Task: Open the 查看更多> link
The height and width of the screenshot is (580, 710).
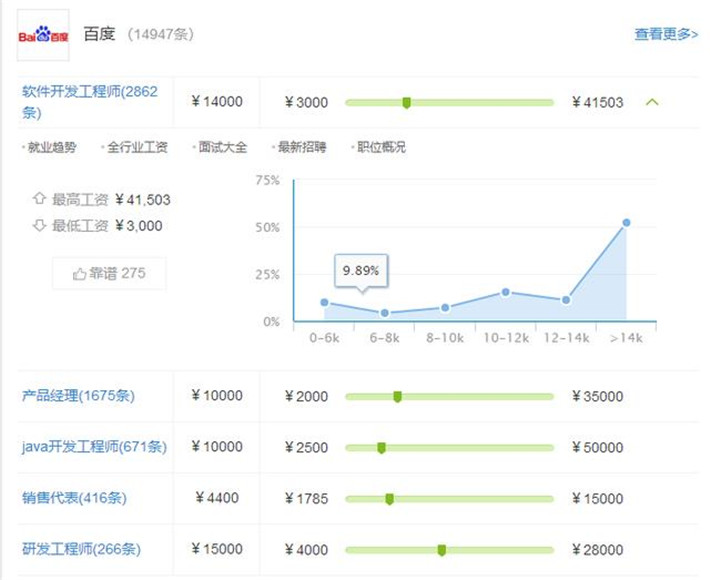Action: 665,34
